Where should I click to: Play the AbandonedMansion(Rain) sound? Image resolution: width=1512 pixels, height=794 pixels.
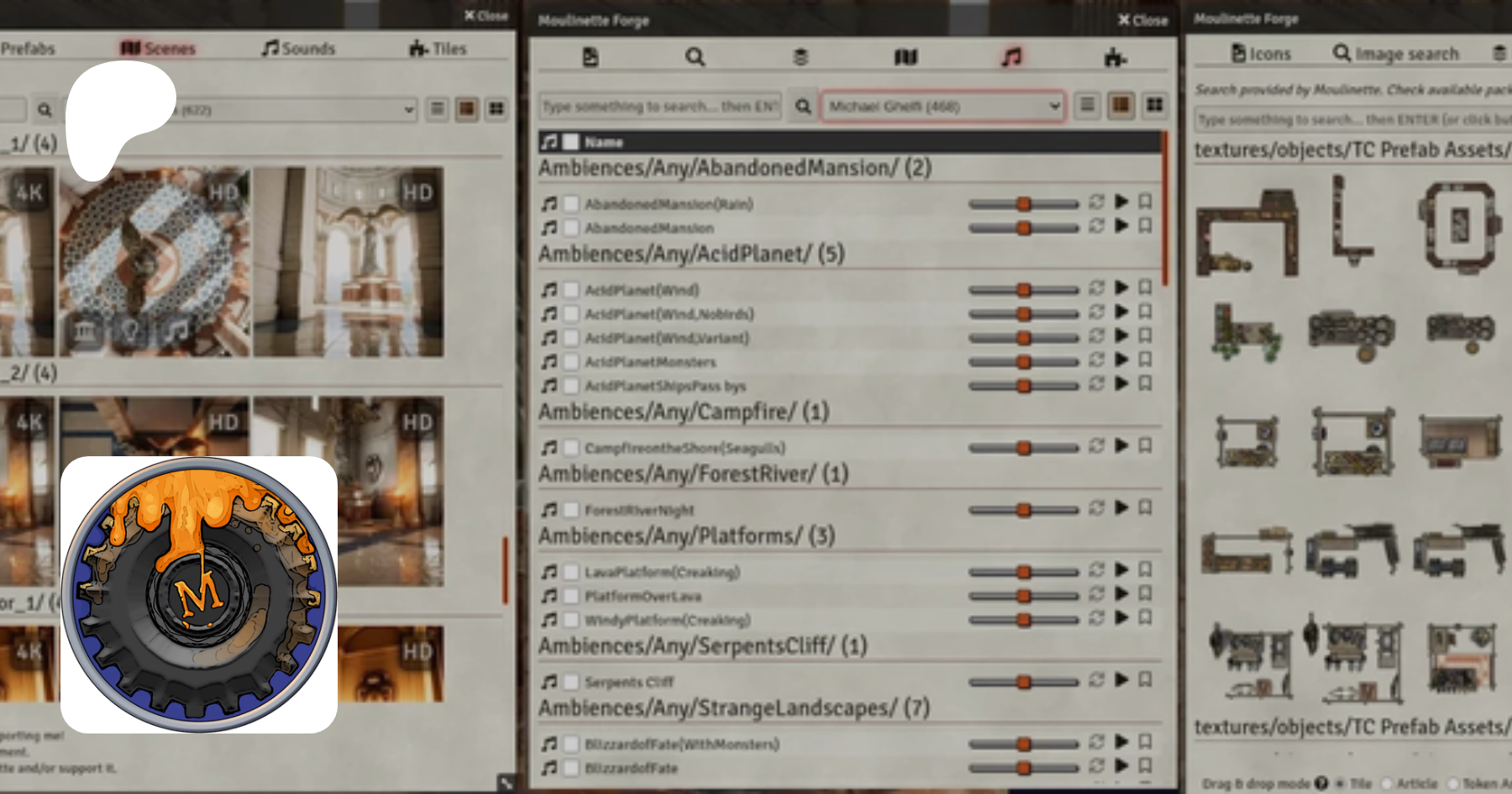point(1121,202)
